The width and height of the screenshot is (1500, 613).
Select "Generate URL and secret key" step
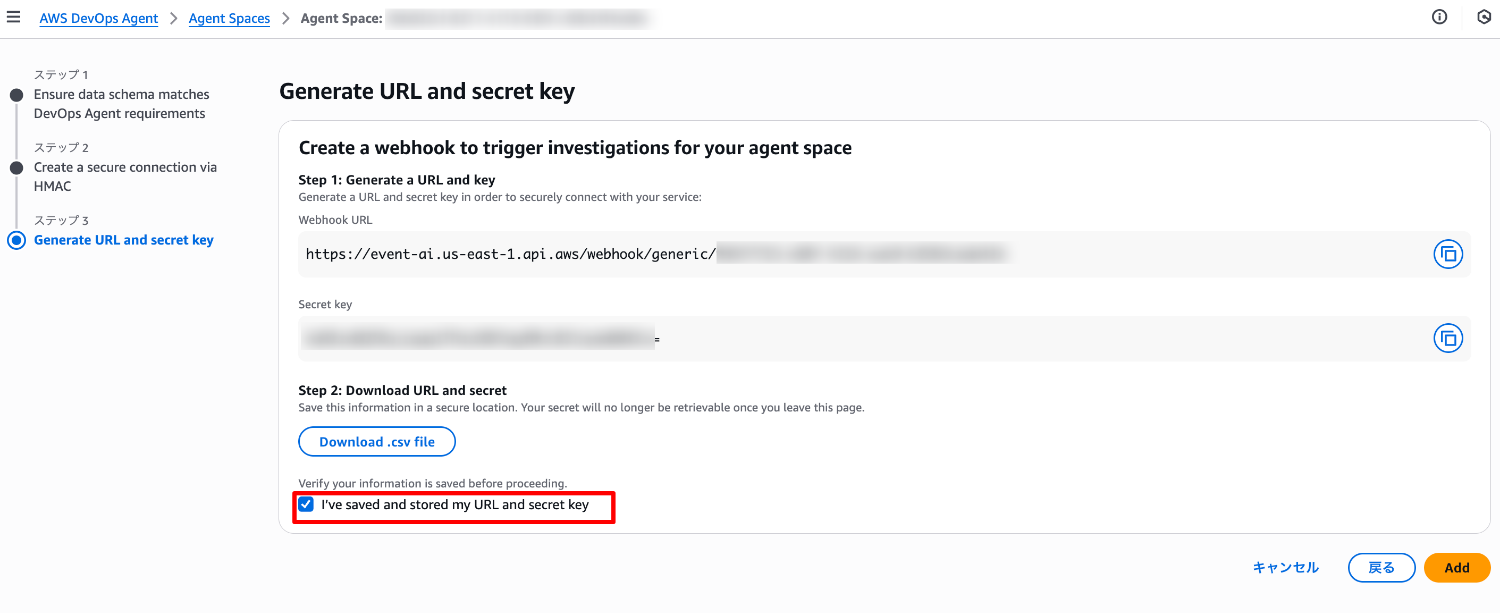124,240
